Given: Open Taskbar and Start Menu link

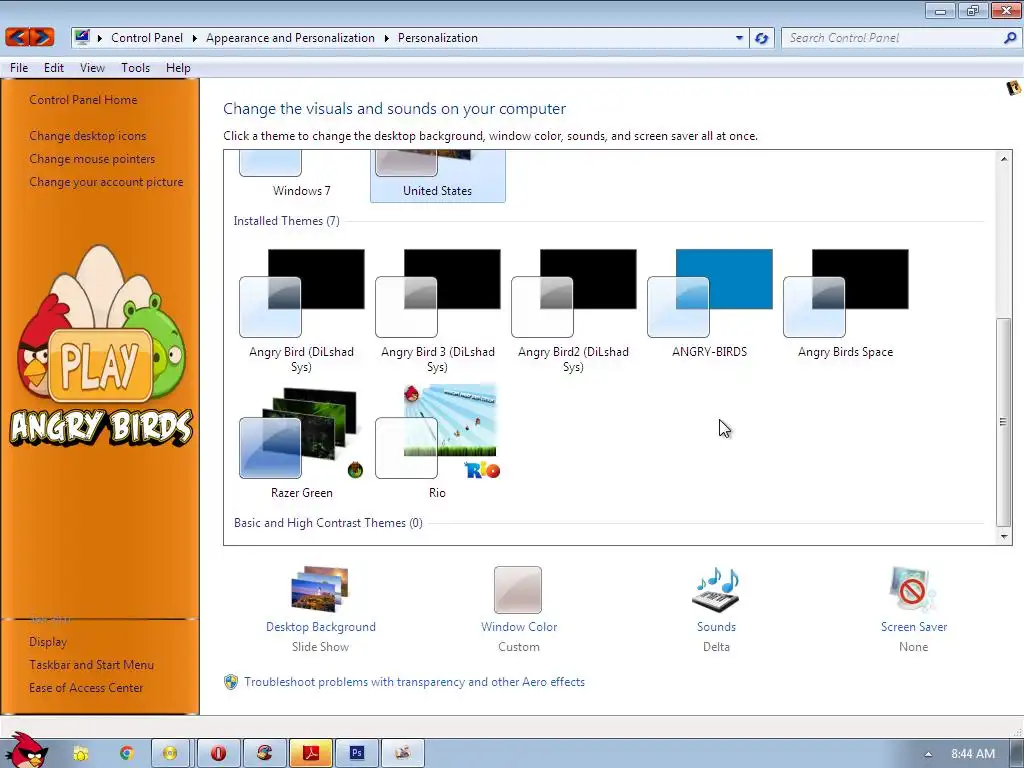Looking at the screenshot, I should click(91, 665).
